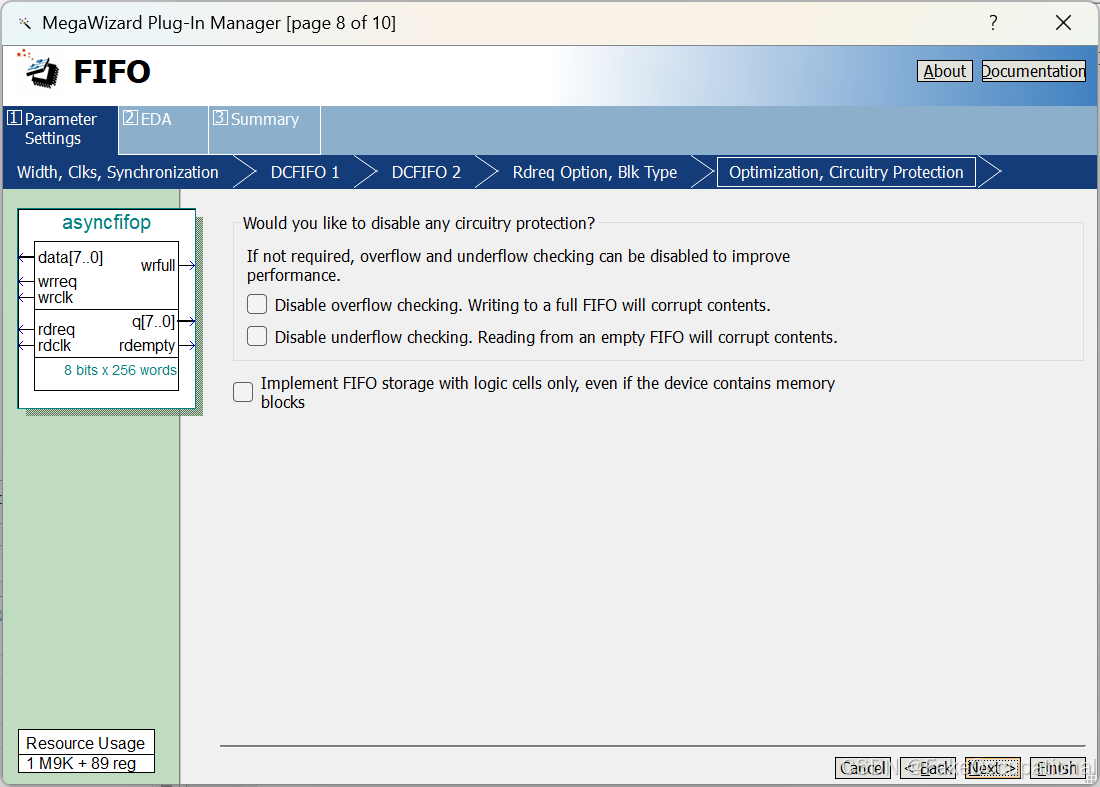Go to Rdreq Option, Blk Type step
The width and height of the screenshot is (1100, 787).
[595, 173]
